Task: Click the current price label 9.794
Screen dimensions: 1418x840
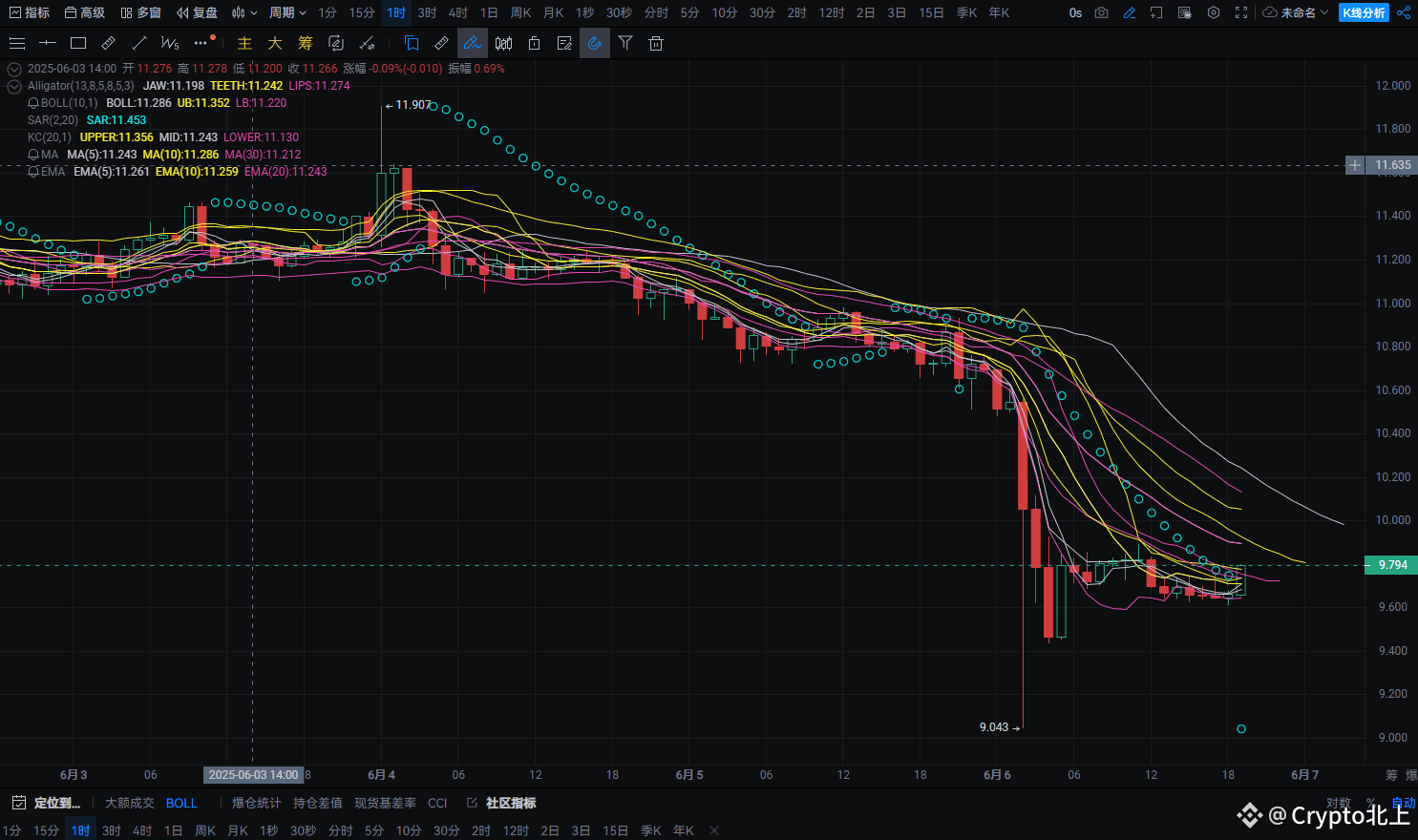Action: [1392, 565]
